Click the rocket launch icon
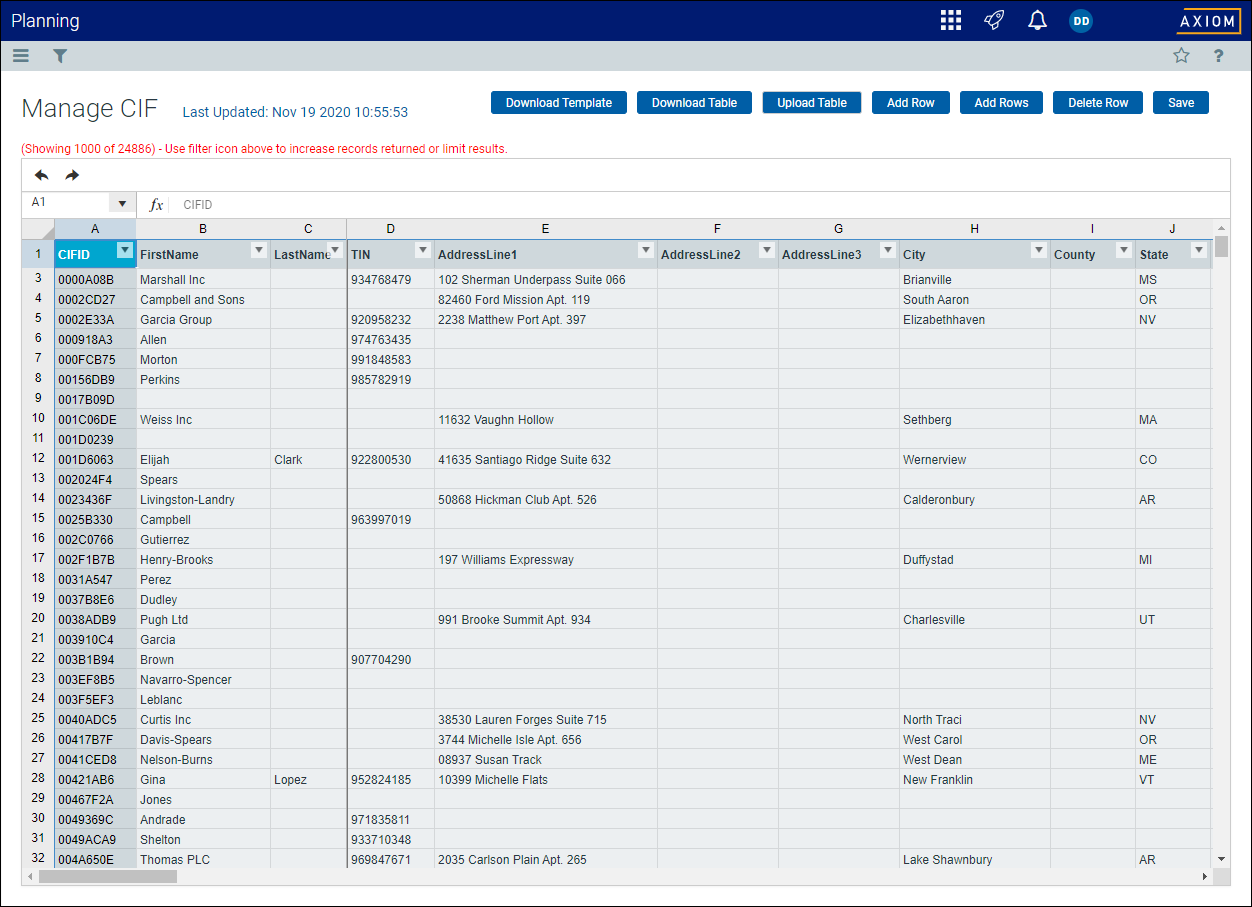Viewport: 1252px width, 907px height. tap(993, 21)
